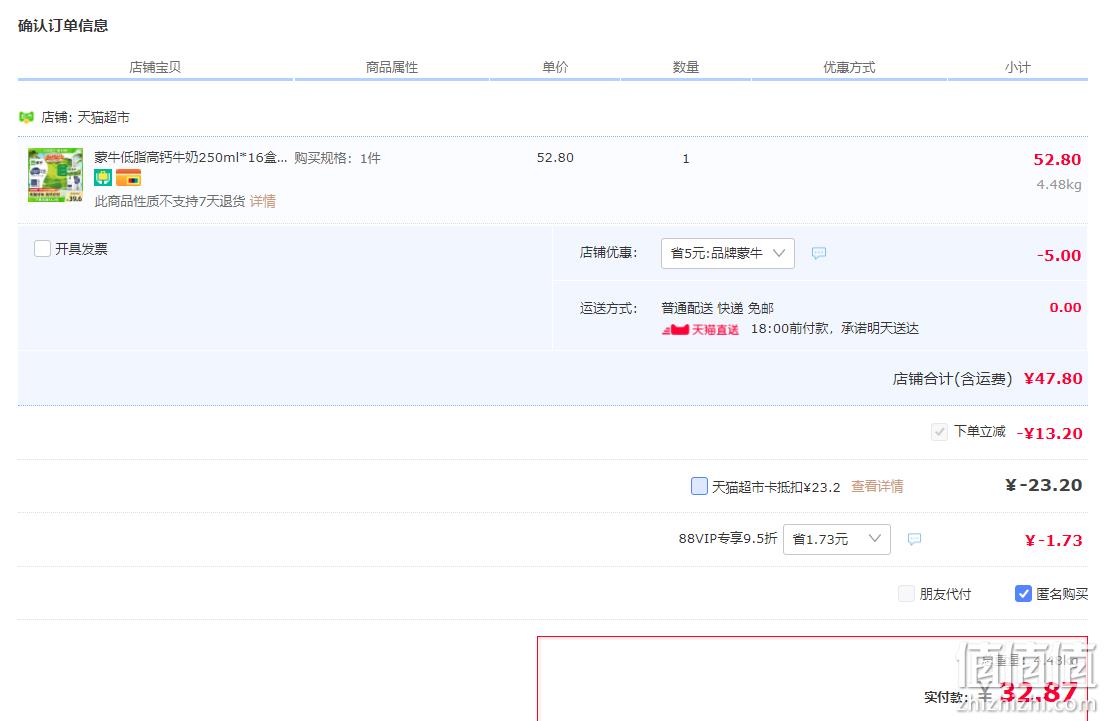Click the 优惠方式 column header

tap(849, 67)
